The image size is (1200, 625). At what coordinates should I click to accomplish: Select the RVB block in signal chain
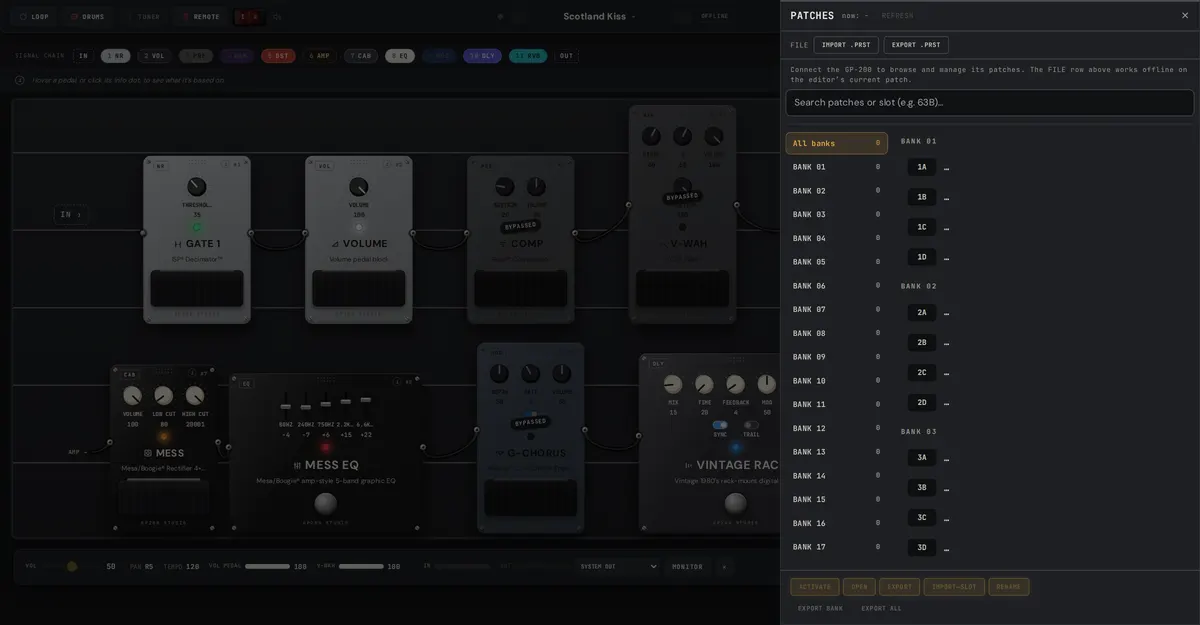[x=528, y=56]
